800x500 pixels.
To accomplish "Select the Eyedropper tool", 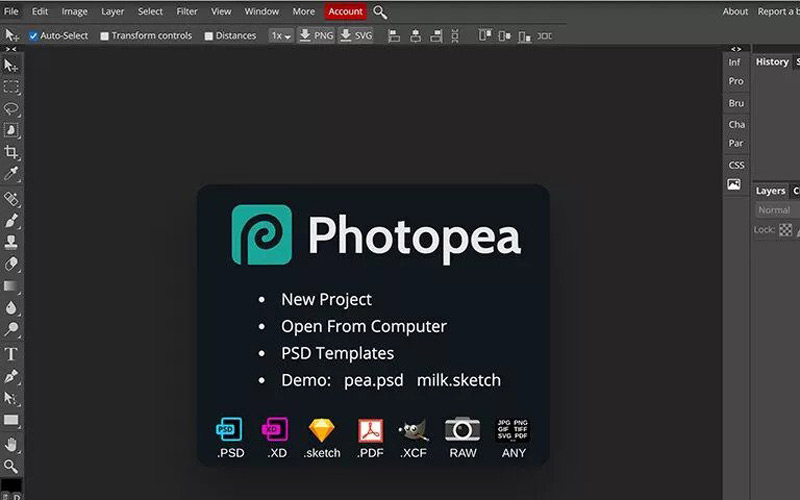I will point(11,173).
